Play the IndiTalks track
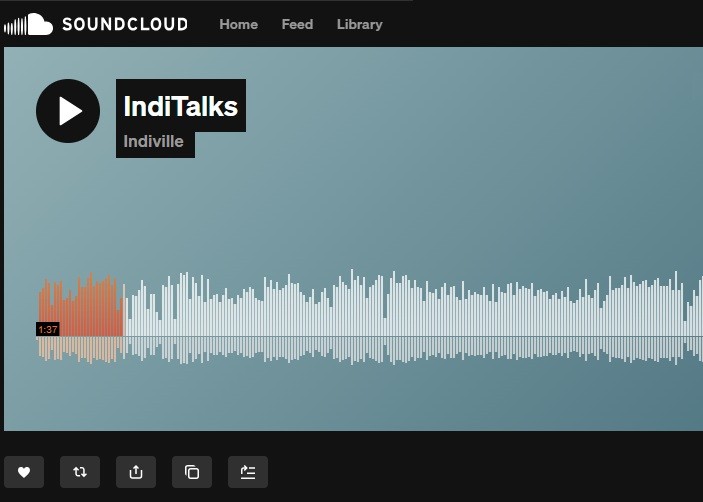The image size is (703, 502). (68, 111)
